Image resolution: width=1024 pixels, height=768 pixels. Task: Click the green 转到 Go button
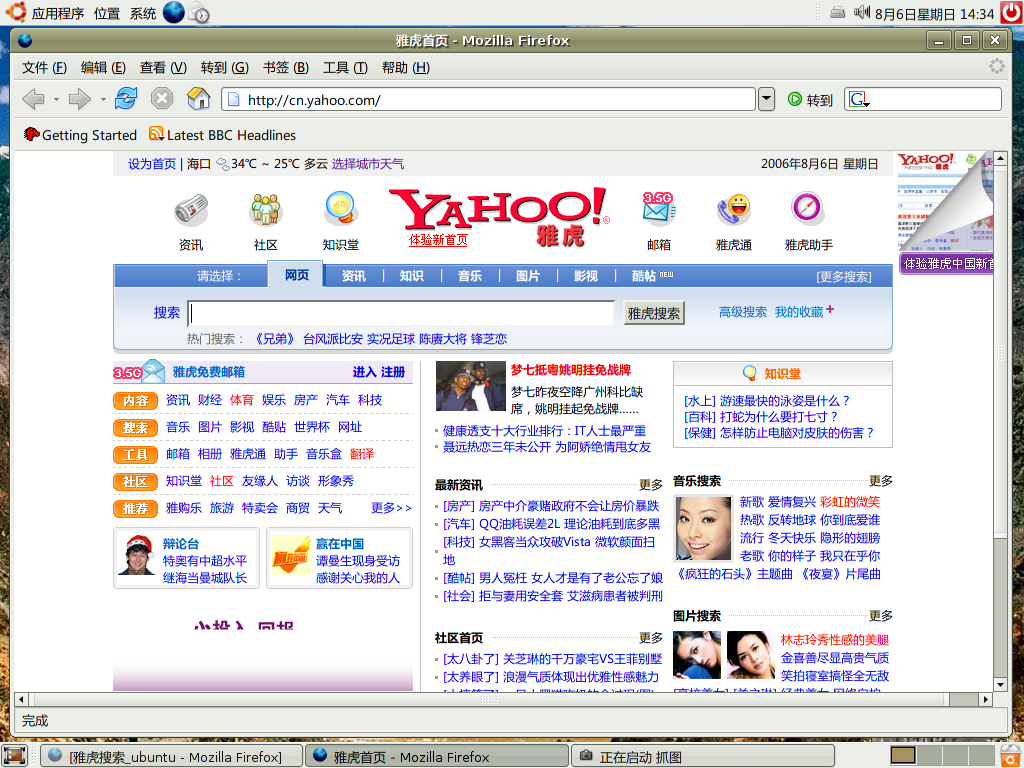[x=810, y=99]
